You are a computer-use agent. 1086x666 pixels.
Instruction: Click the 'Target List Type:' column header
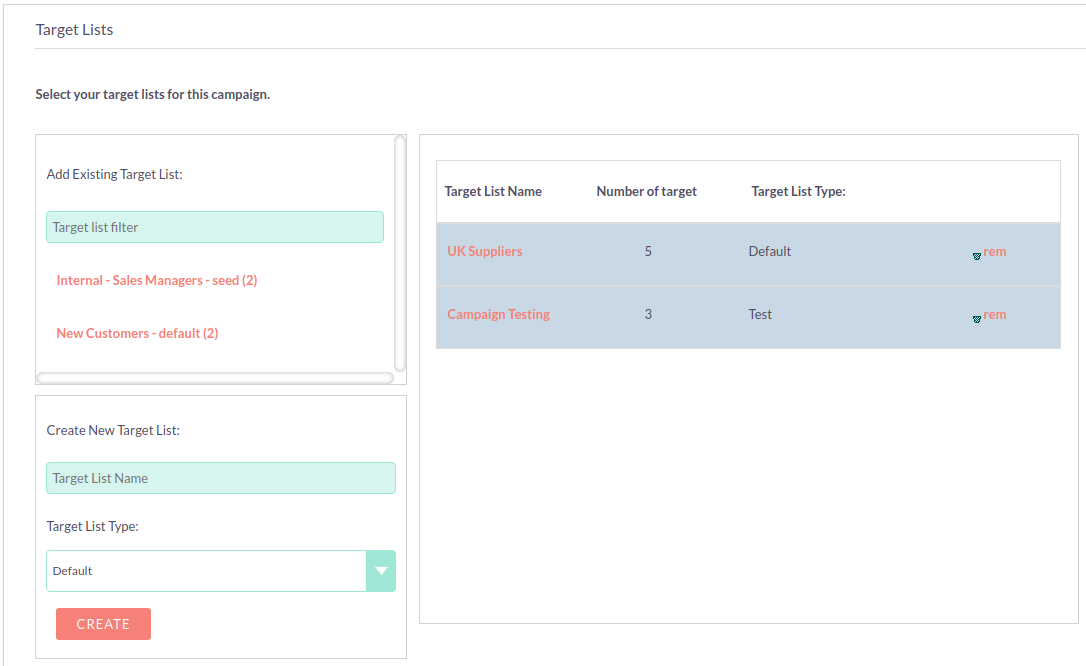pyautogui.click(x=798, y=192)
